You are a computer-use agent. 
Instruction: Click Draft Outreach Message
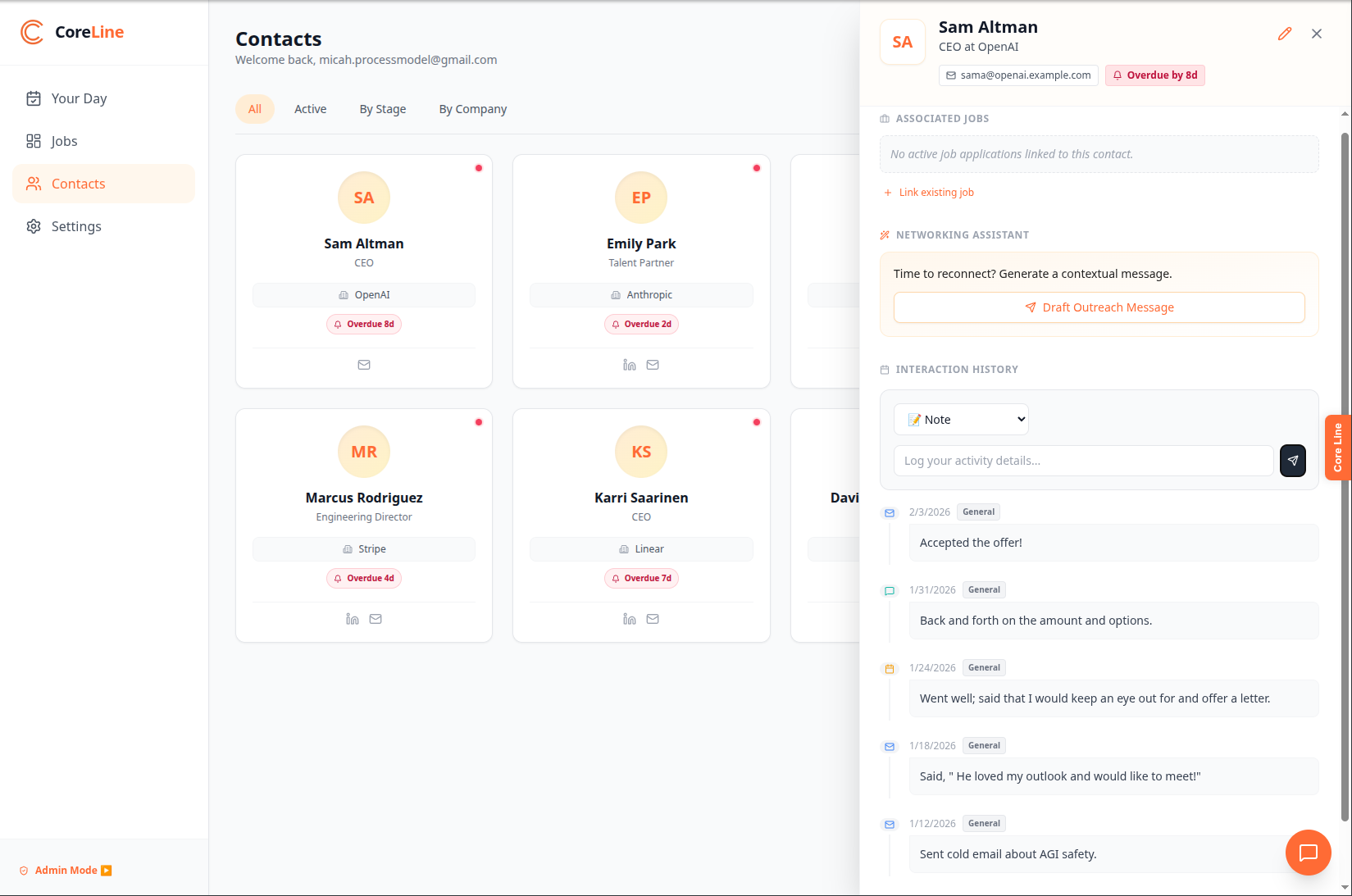click(x=1099, y=307)
